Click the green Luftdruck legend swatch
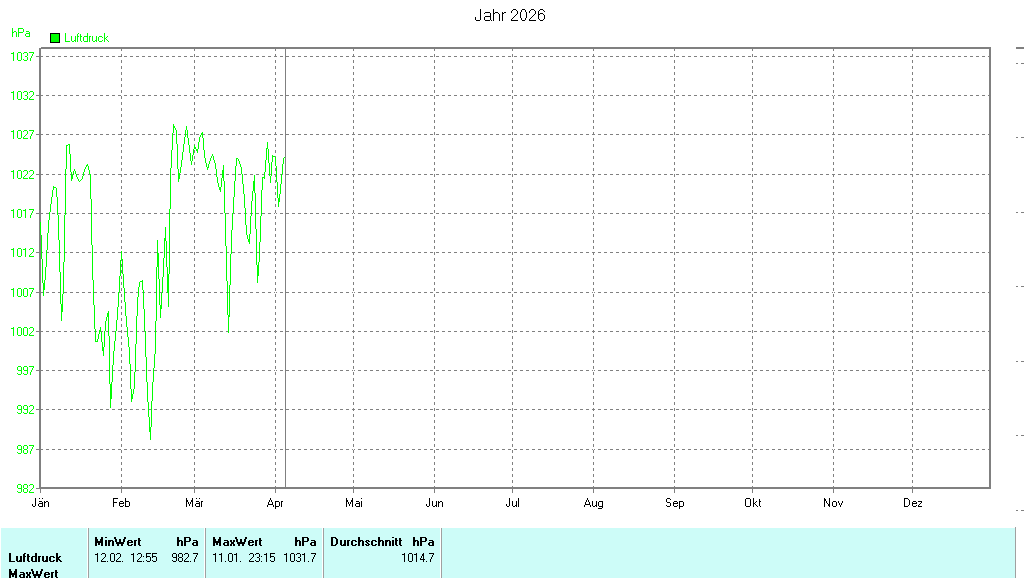The height and width of the screenshot is (578, 1024). 55,38
